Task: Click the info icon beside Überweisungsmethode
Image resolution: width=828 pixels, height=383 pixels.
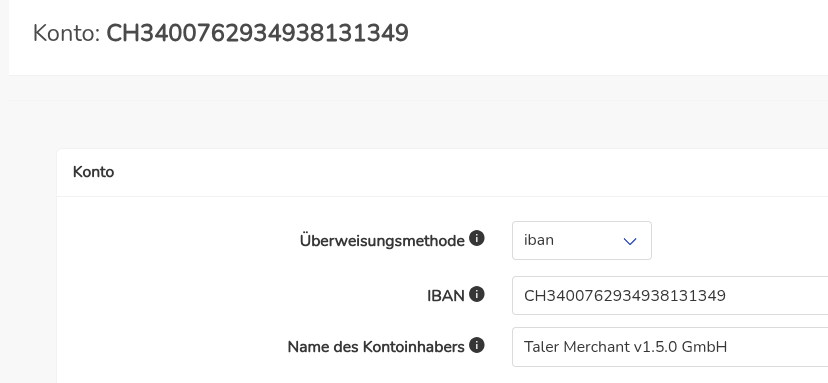Action: tap(476, 239)
